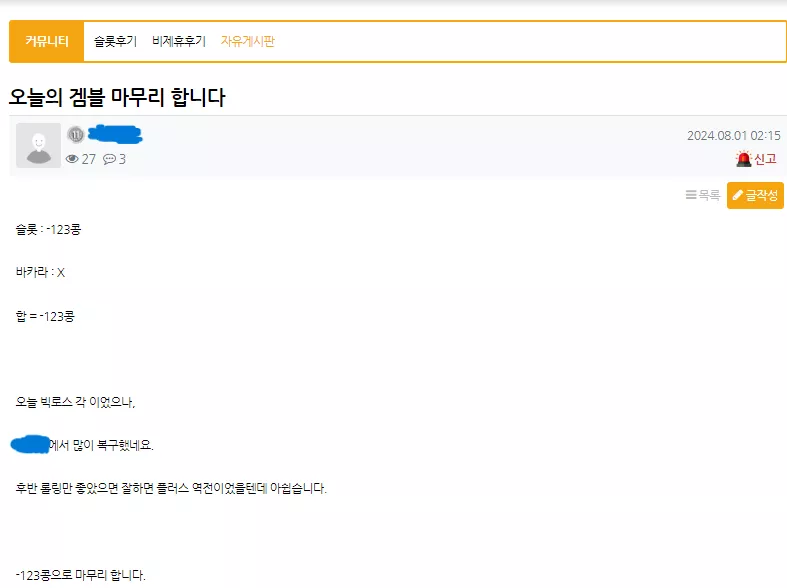The image size is (787, 588).
Task: Return to list via 목록 text
Action: pos(709,195)
